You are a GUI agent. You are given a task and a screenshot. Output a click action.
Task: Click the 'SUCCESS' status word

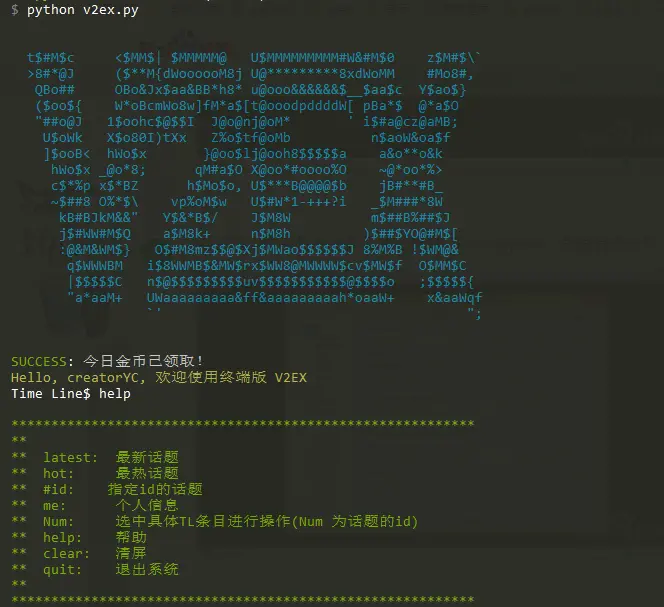[x=39, y=362]
